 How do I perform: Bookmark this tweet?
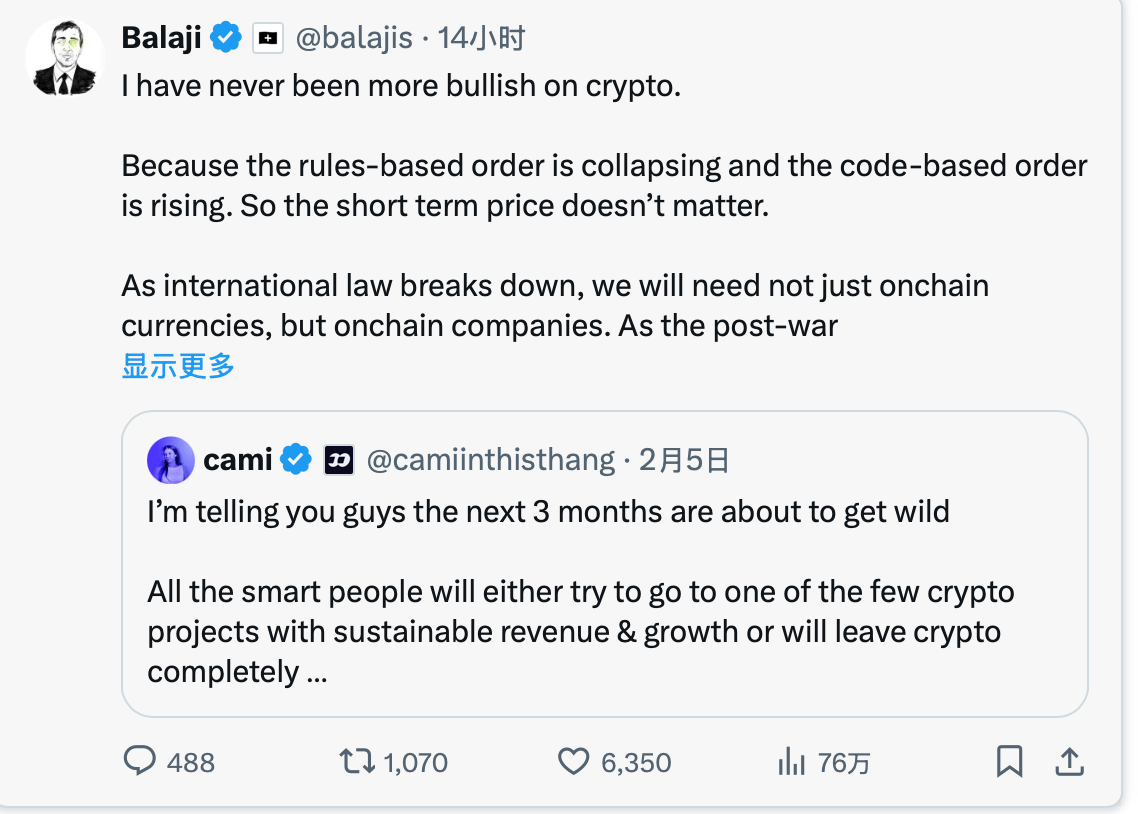[1010, 762]
